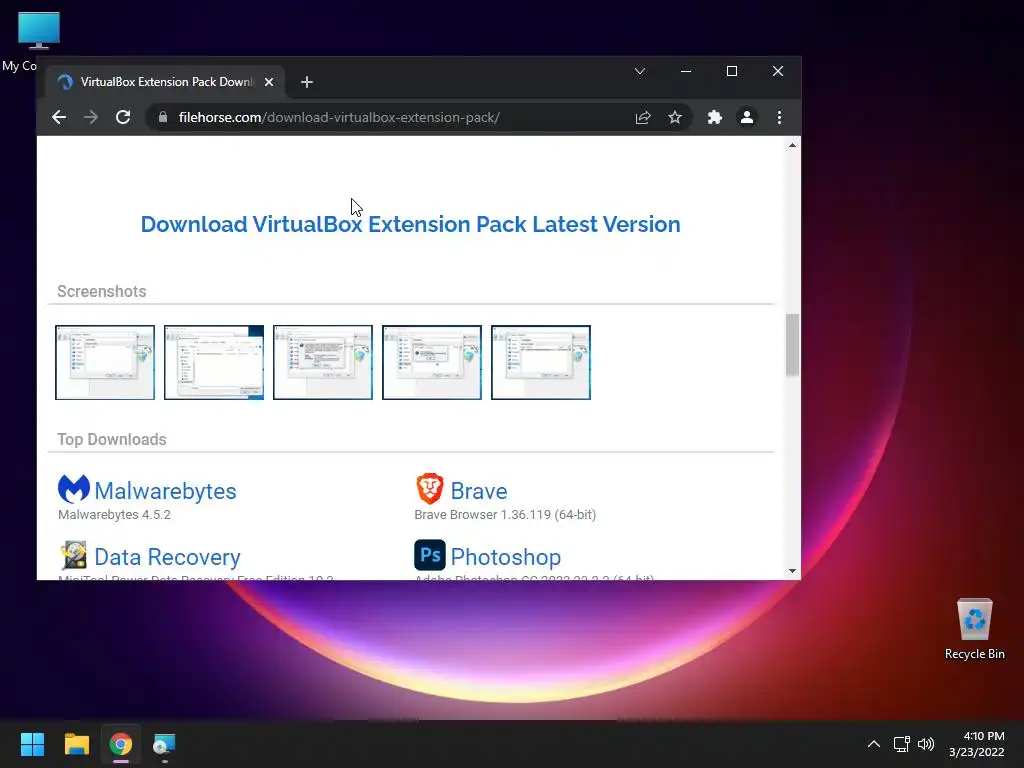Click Download VirtualBox Extension Pack Latest Version link
The image size is (1024, 768).
tap(410, 224)
